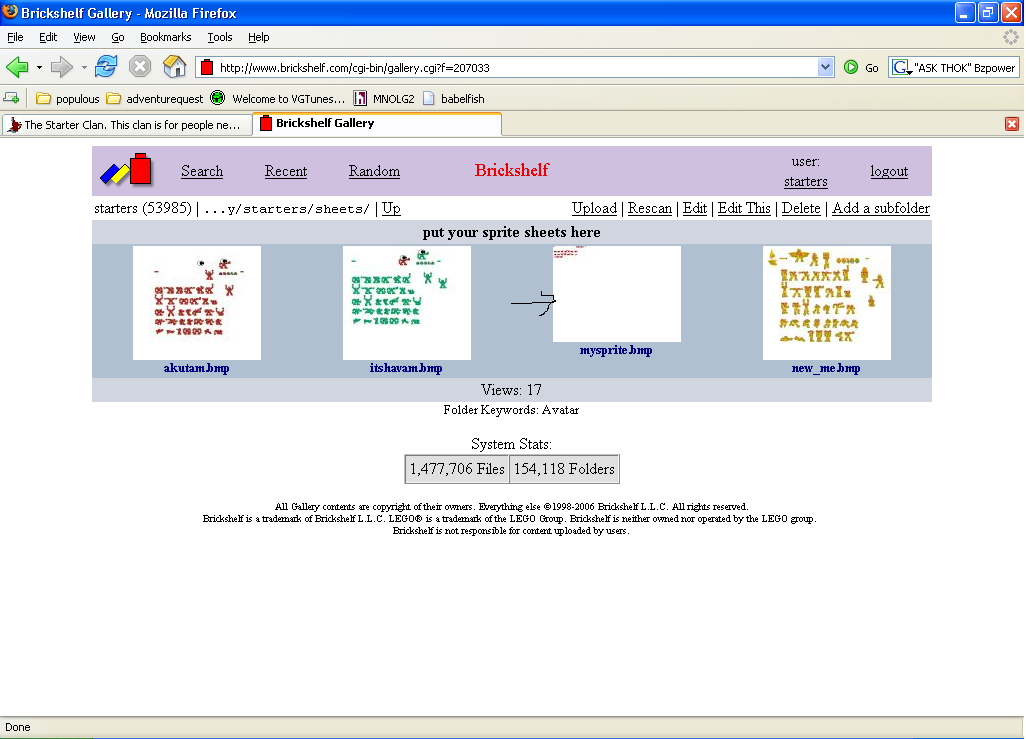This screenshot has height=739, width=1026.
Task: Click the starters user link
Action: click(x=805, y=181)
